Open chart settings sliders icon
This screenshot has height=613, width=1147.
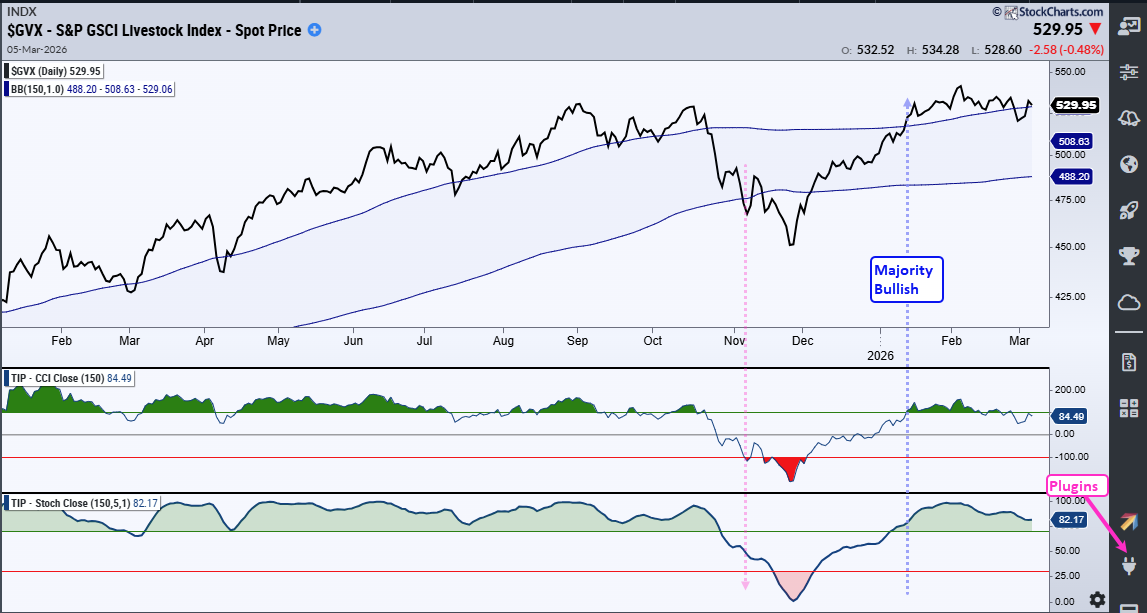click(x=1129, y=72)
